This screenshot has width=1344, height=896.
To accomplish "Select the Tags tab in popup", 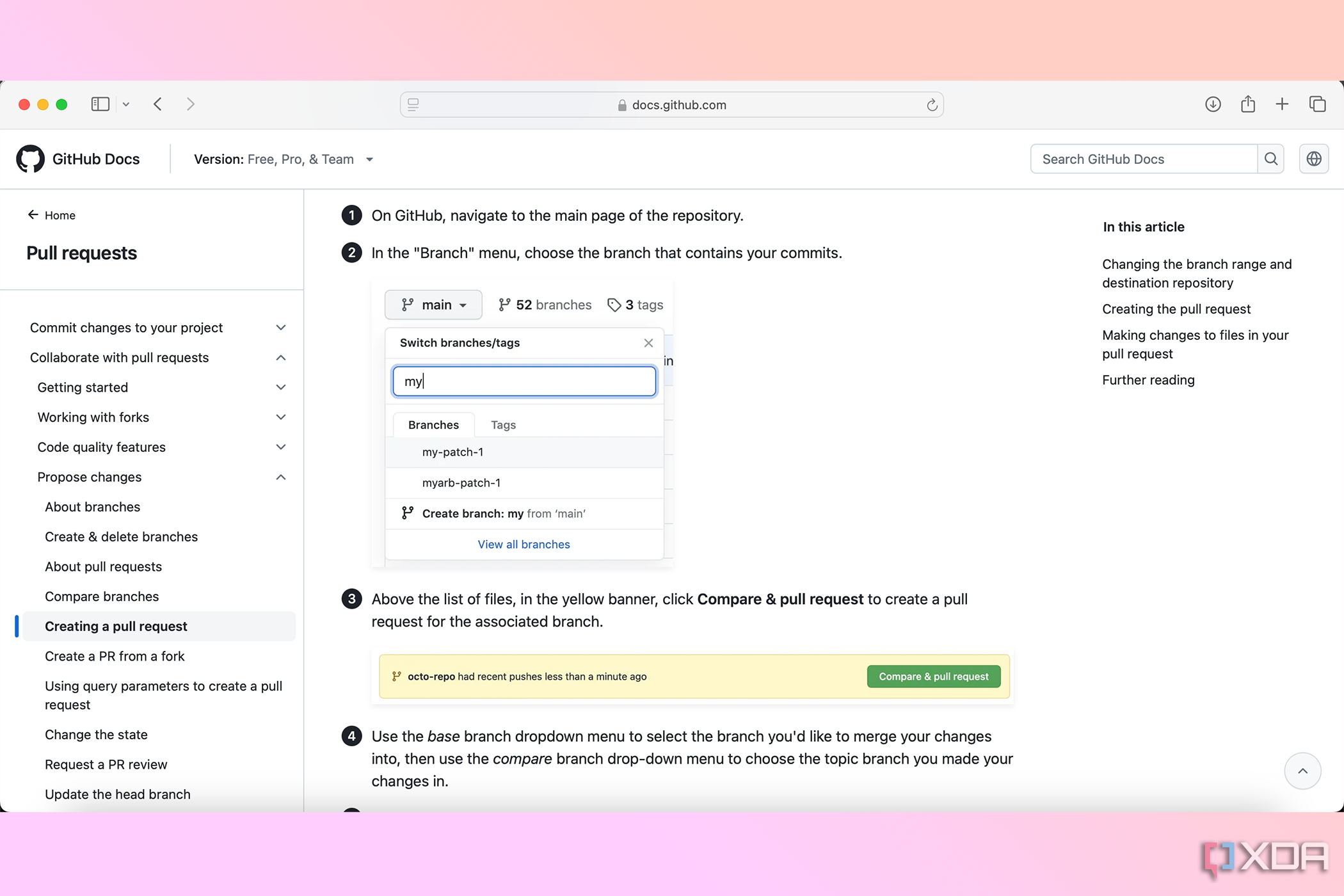I will click(503, 425).
